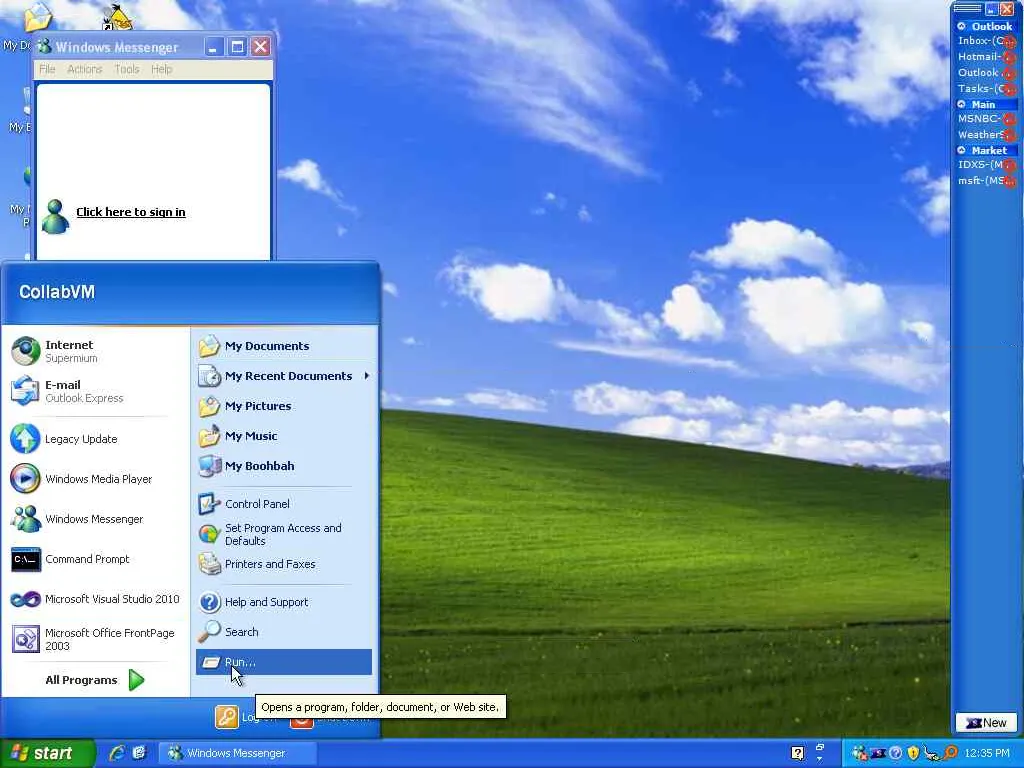The image size is (1024, 768).
Task: Select Inbox item in Outlook sidebar
Action: coord(985,40)
